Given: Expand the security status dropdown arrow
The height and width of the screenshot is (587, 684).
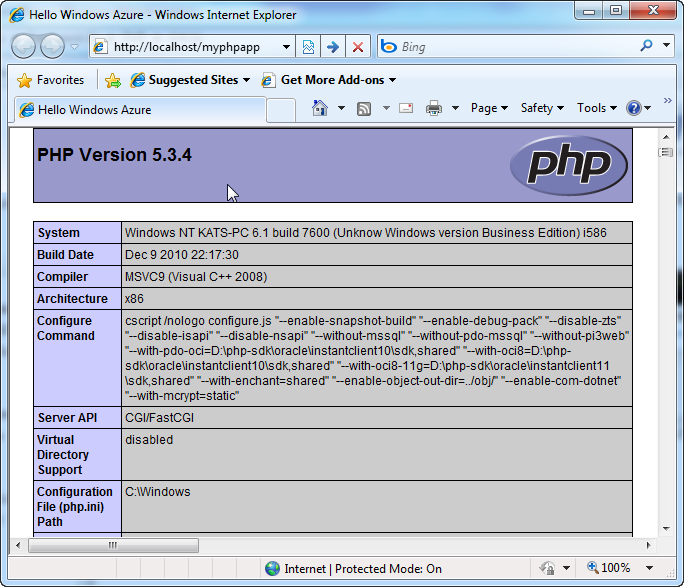Looking at the screenshot, I should pyautogui.click(x=566, y=568).
